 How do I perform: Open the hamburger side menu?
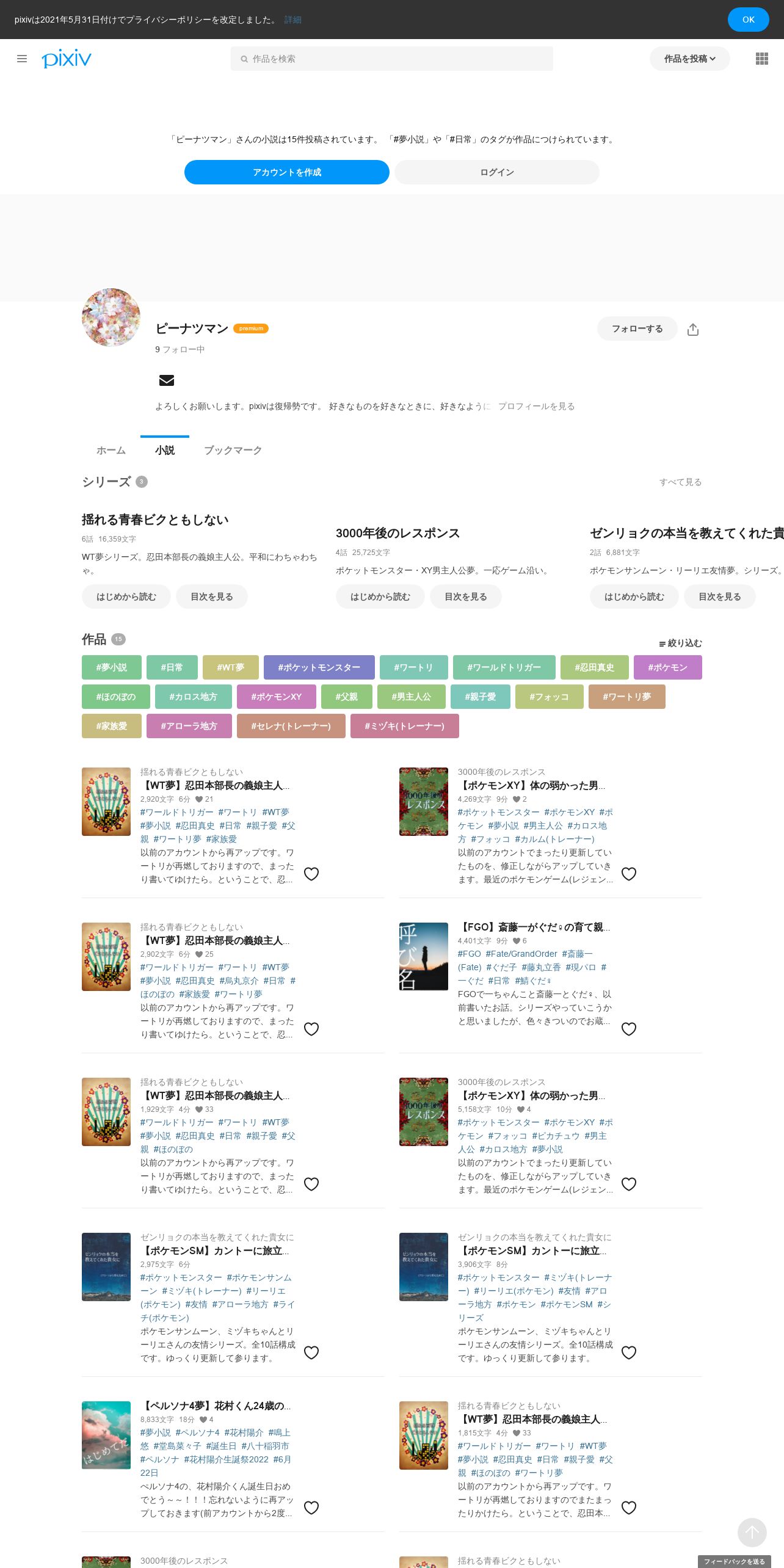click(22, 59)
